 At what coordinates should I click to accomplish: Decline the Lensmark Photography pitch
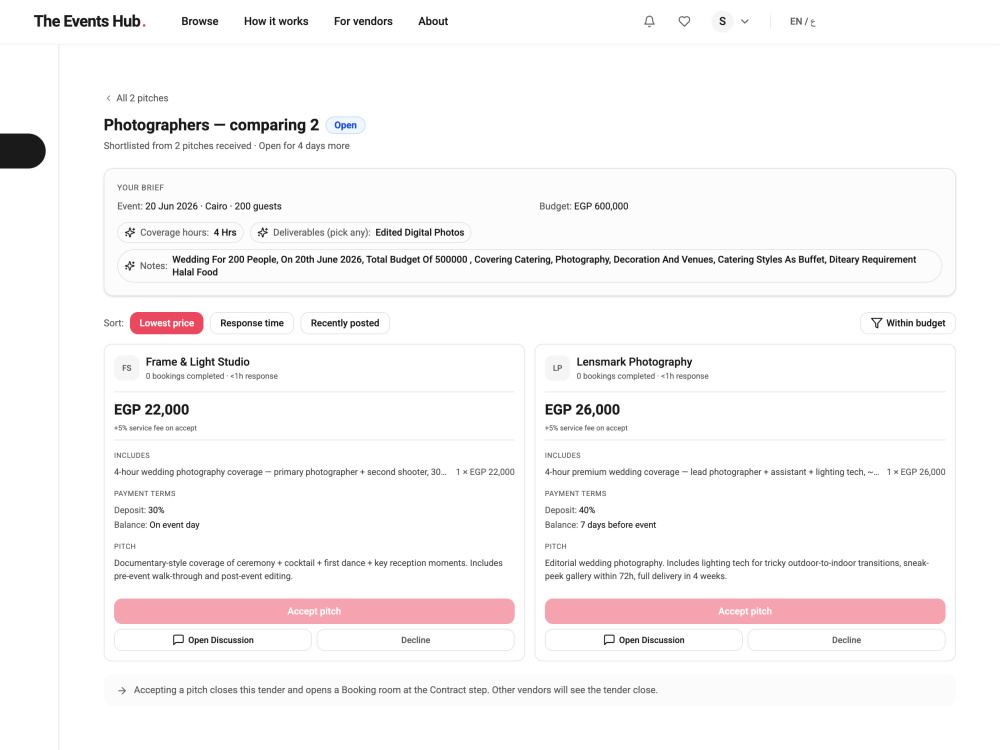click(846, 640)
